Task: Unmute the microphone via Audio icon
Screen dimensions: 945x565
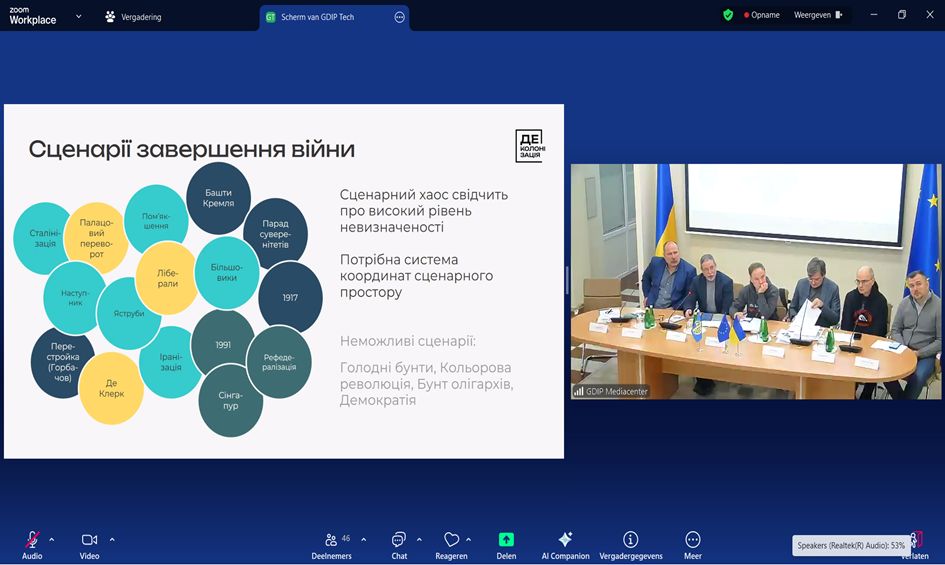Action: (32, 540)
